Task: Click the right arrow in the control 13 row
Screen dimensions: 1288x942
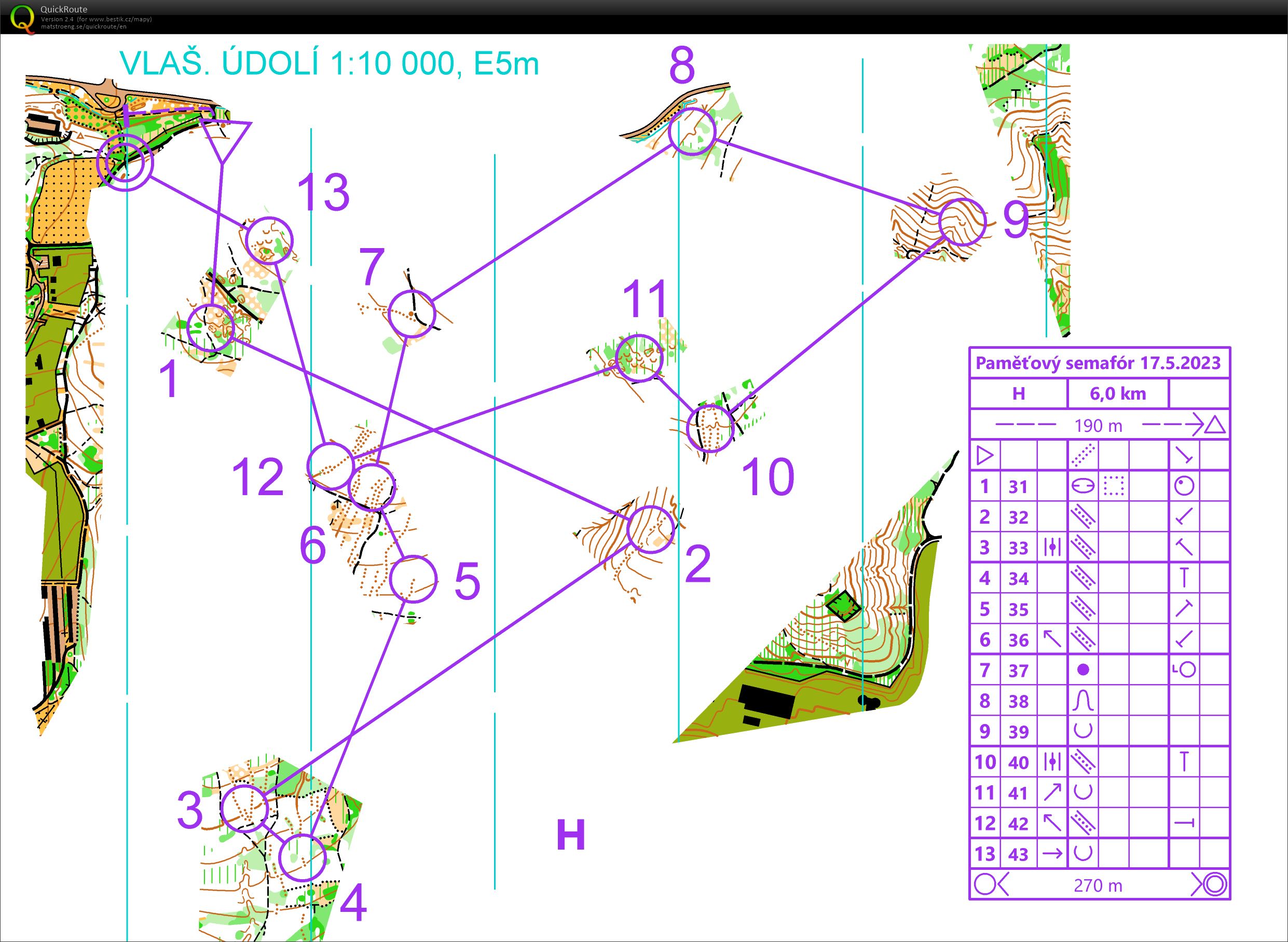Action: click(x=1052, y=854)
